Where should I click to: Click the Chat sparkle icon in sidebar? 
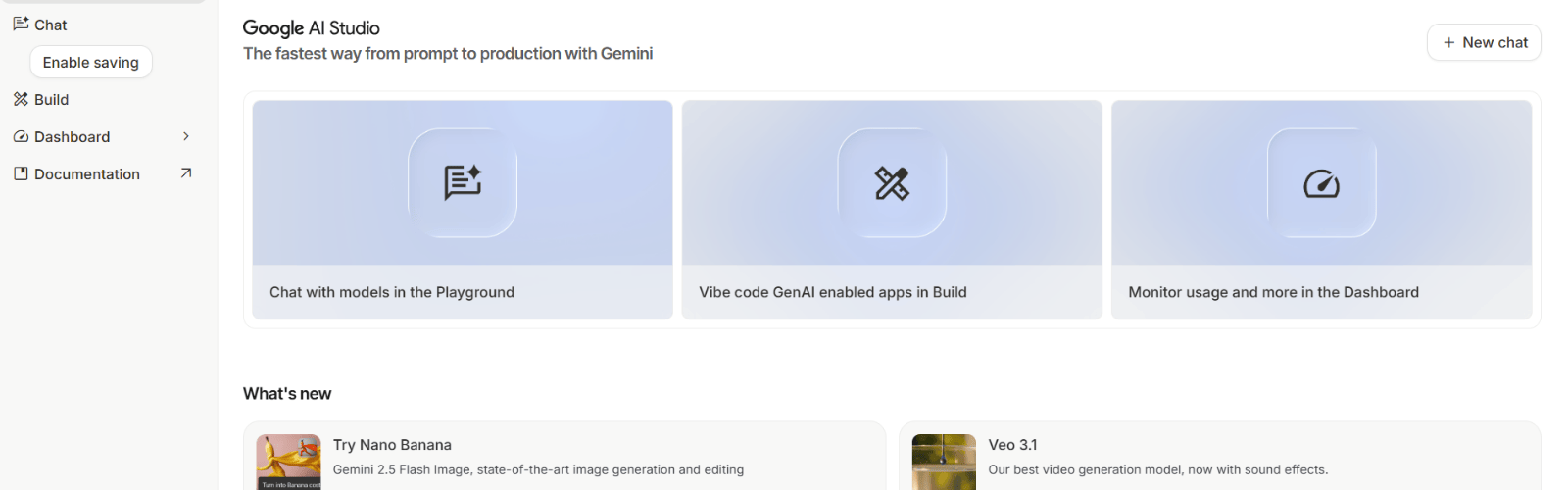(x=21, y=24)
